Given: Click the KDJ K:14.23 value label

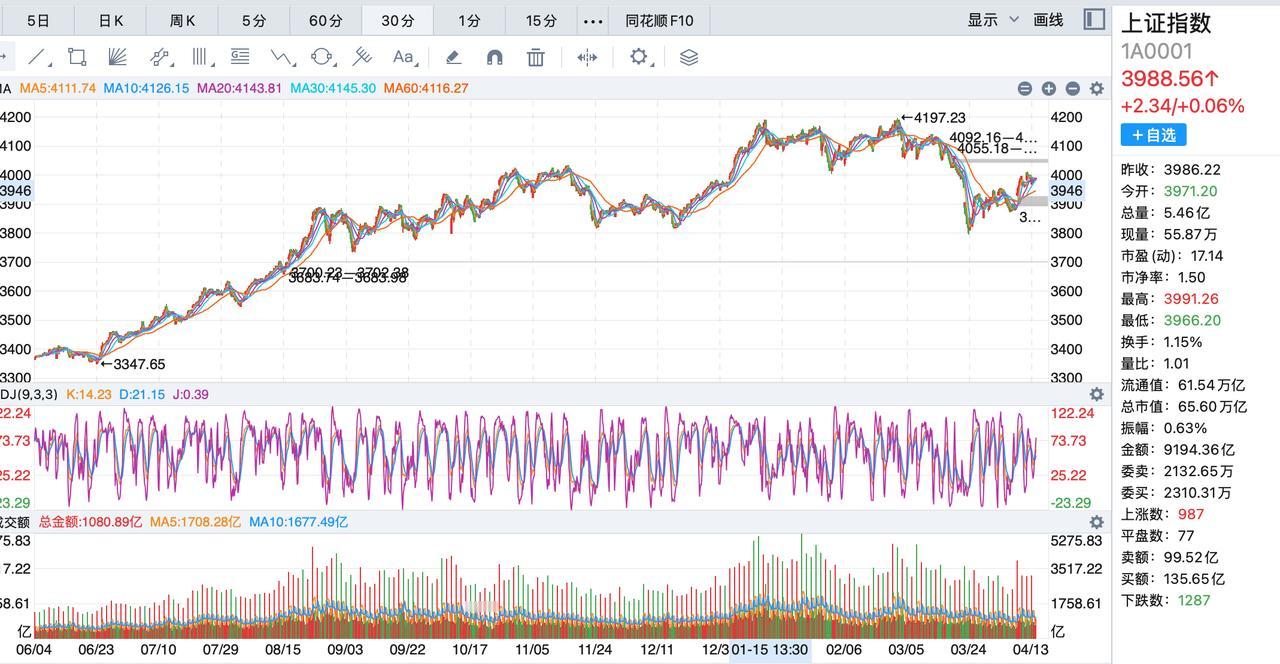Looking at the screenshot, I should coord(87,394).
